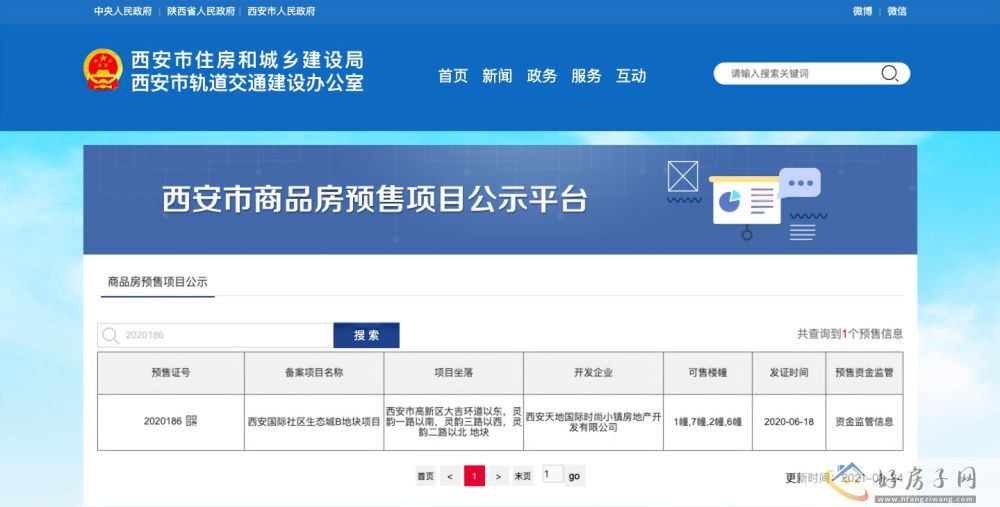This screenshot has height=507, width=1000.
Task: Click the national emblem logo
Action: coord(102,70)
